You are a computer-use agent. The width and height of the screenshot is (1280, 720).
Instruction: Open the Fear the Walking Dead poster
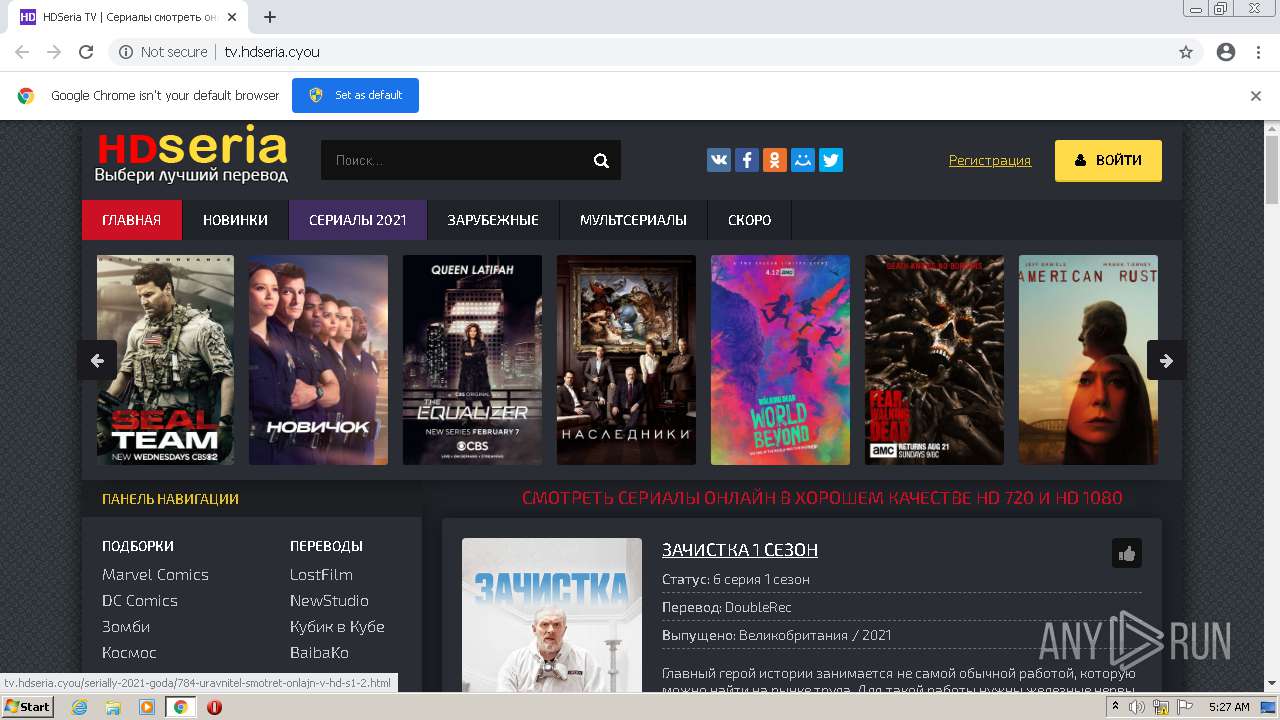(x=934, y=360)
